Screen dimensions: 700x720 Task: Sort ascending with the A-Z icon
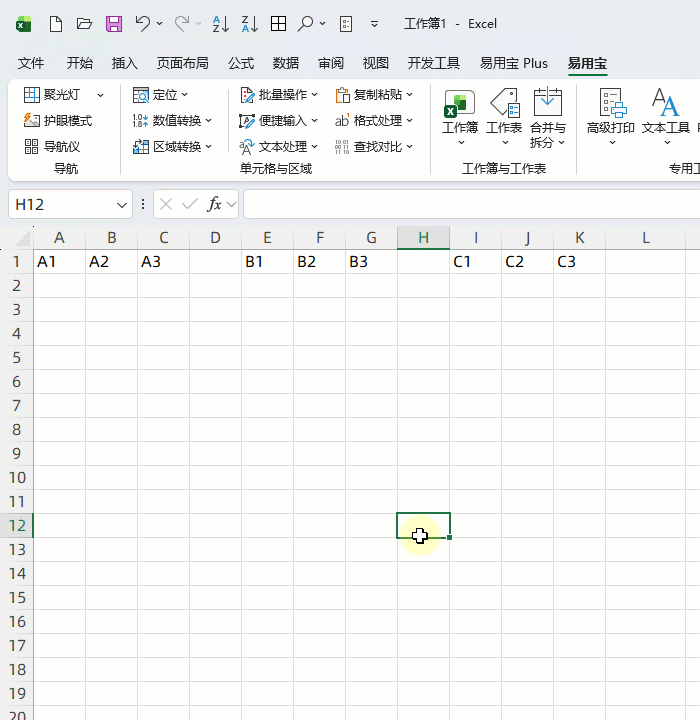pyautogui.click(x=220, y=23)
